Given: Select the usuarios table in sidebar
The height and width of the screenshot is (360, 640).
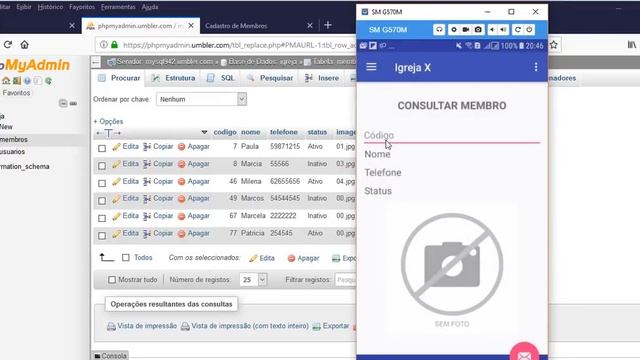Looking at the screenshot, I should coord(13,152).
